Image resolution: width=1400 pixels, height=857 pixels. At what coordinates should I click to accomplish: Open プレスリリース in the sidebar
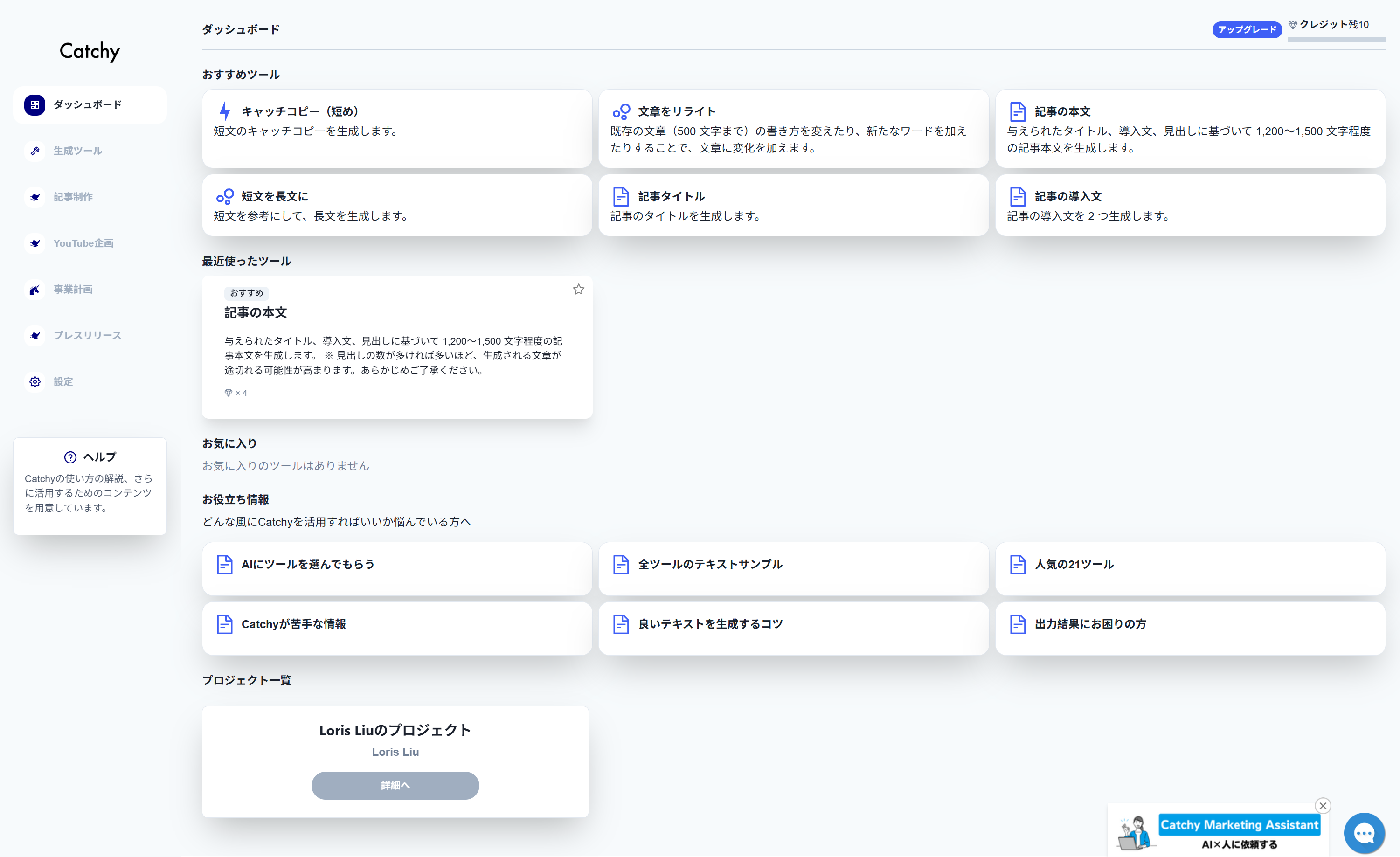click(90, 336)
